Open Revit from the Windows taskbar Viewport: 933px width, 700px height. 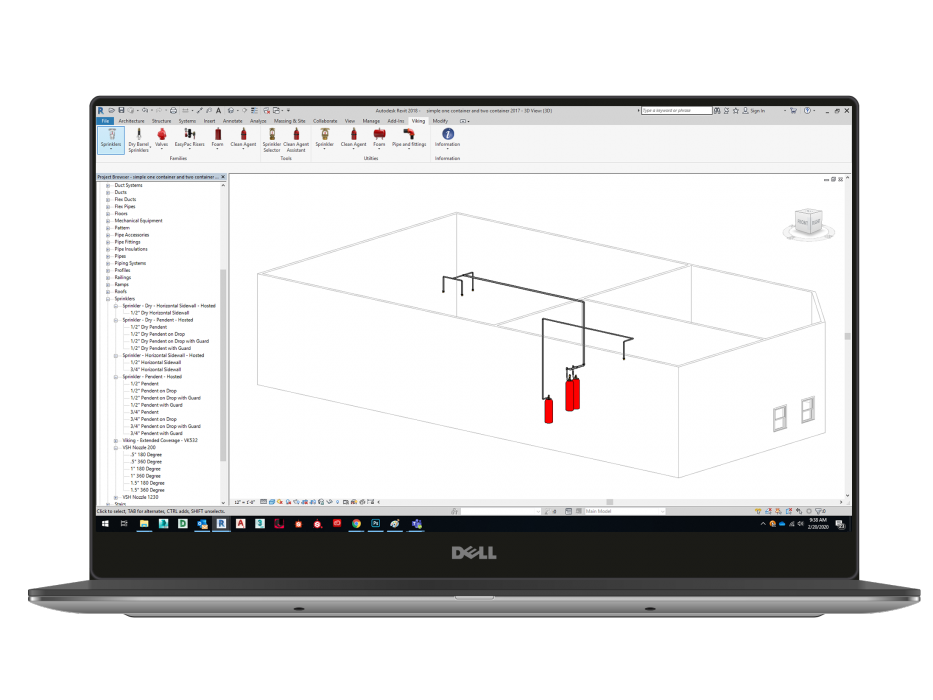click(x=221, y=524)
